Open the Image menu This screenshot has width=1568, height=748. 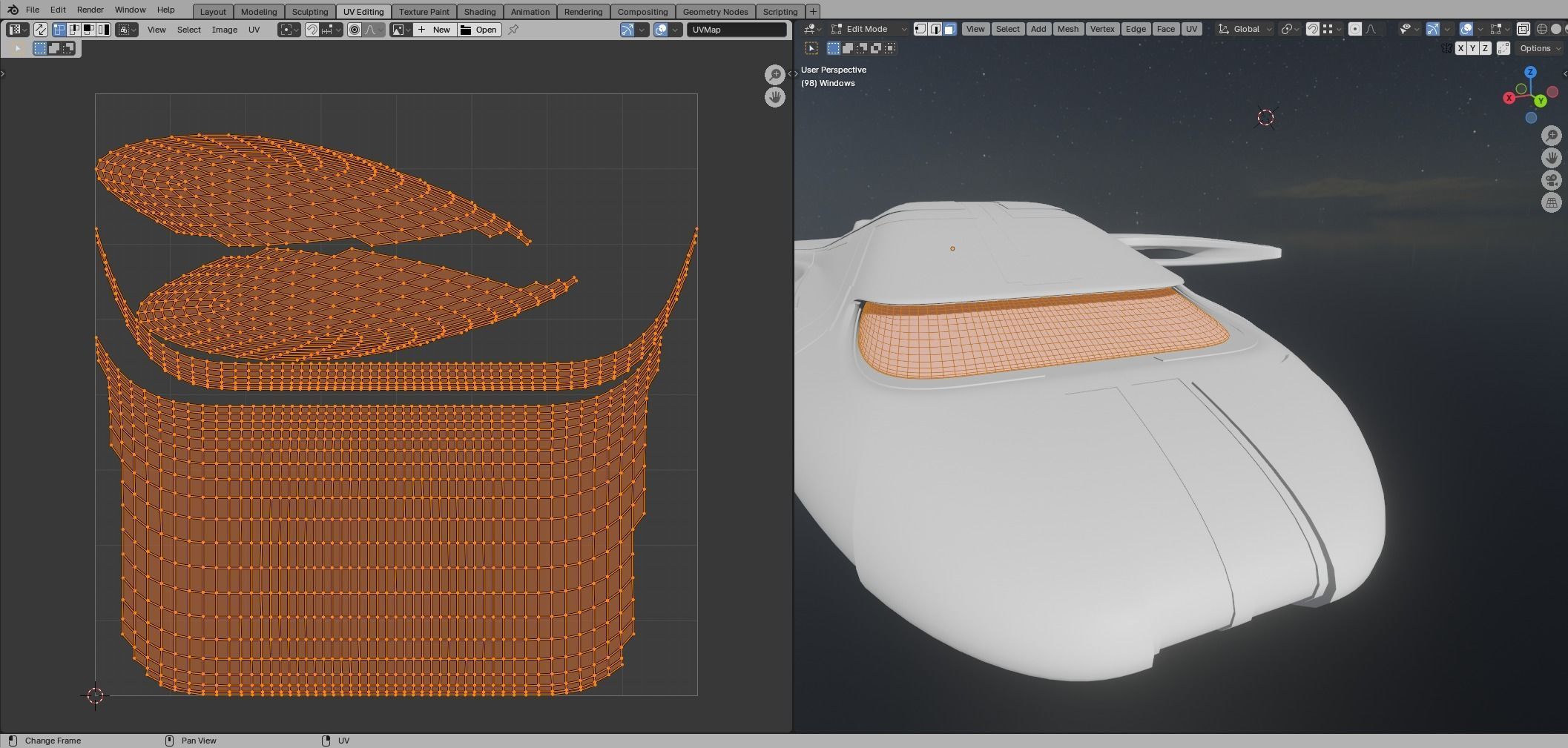click(225, 30)
